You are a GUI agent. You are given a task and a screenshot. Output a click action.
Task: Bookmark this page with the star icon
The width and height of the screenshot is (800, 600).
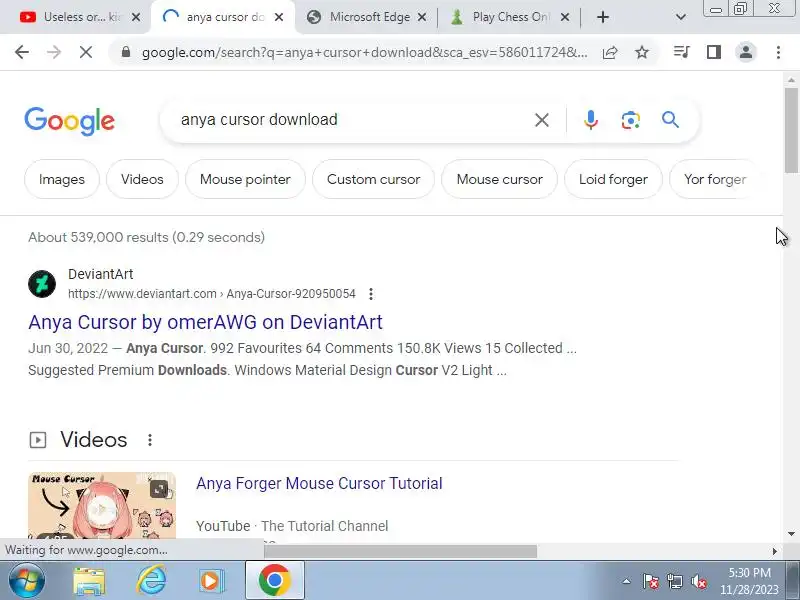[x=642, y=52]
